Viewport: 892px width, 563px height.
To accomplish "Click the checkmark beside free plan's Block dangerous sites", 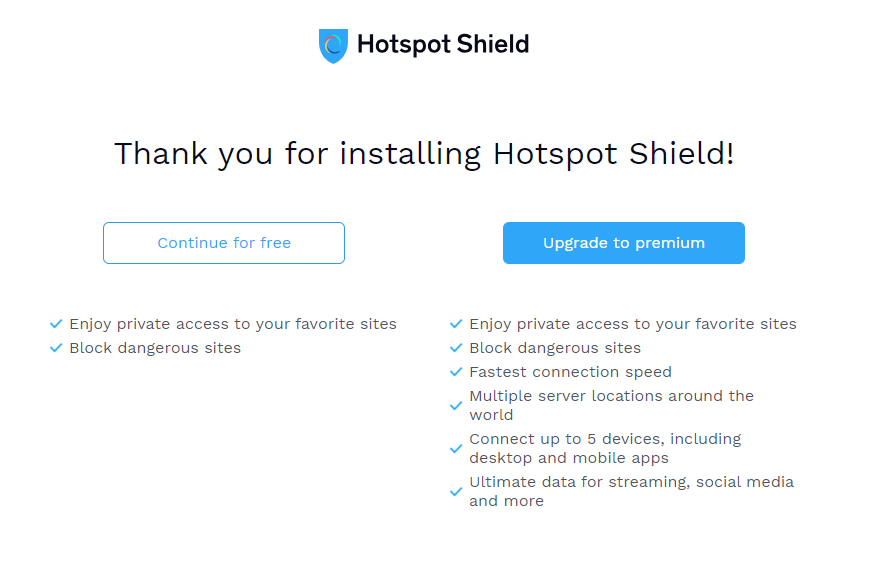I will [56, 348].
